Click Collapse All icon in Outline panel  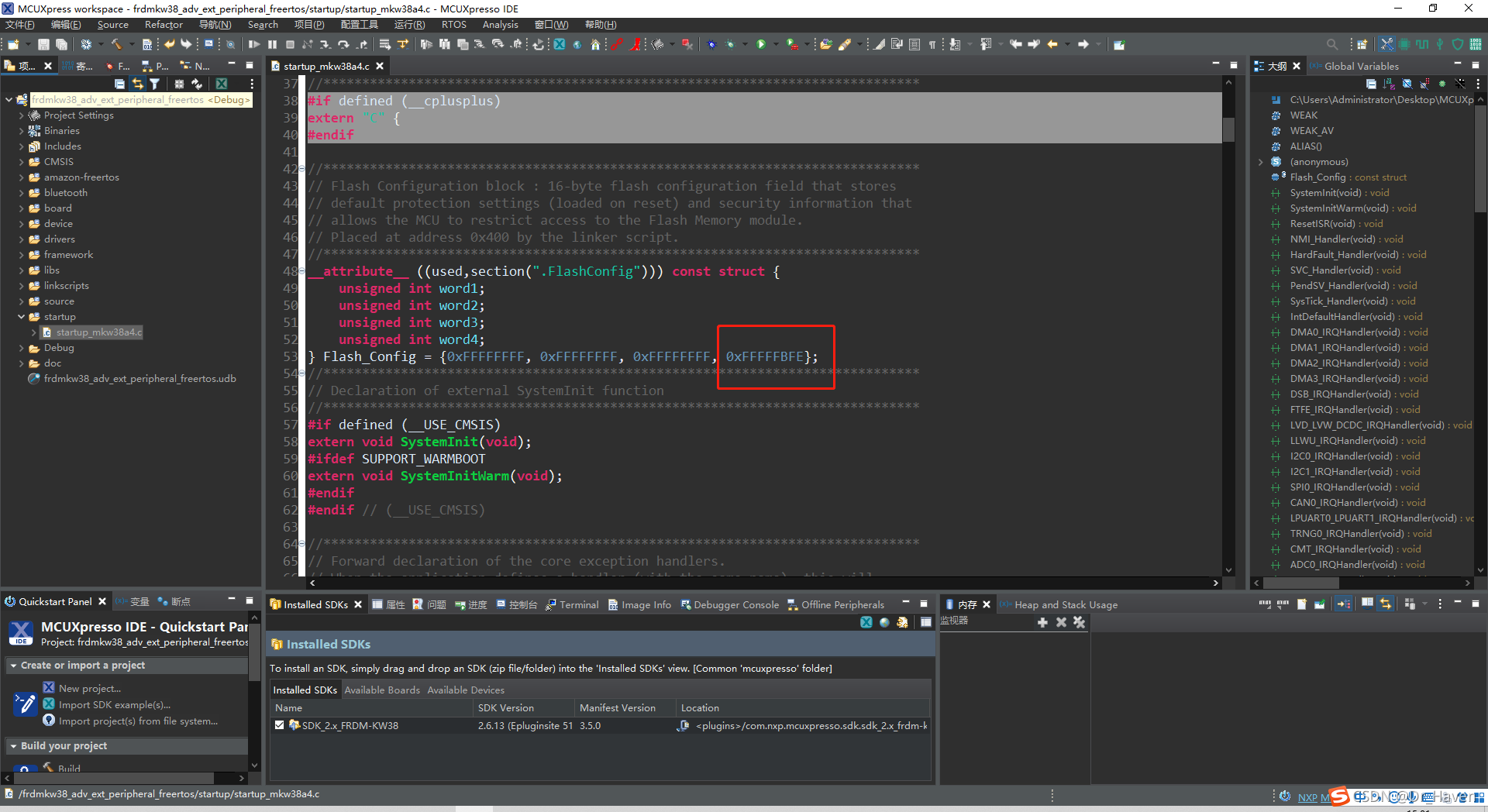tap(1371, 84)
